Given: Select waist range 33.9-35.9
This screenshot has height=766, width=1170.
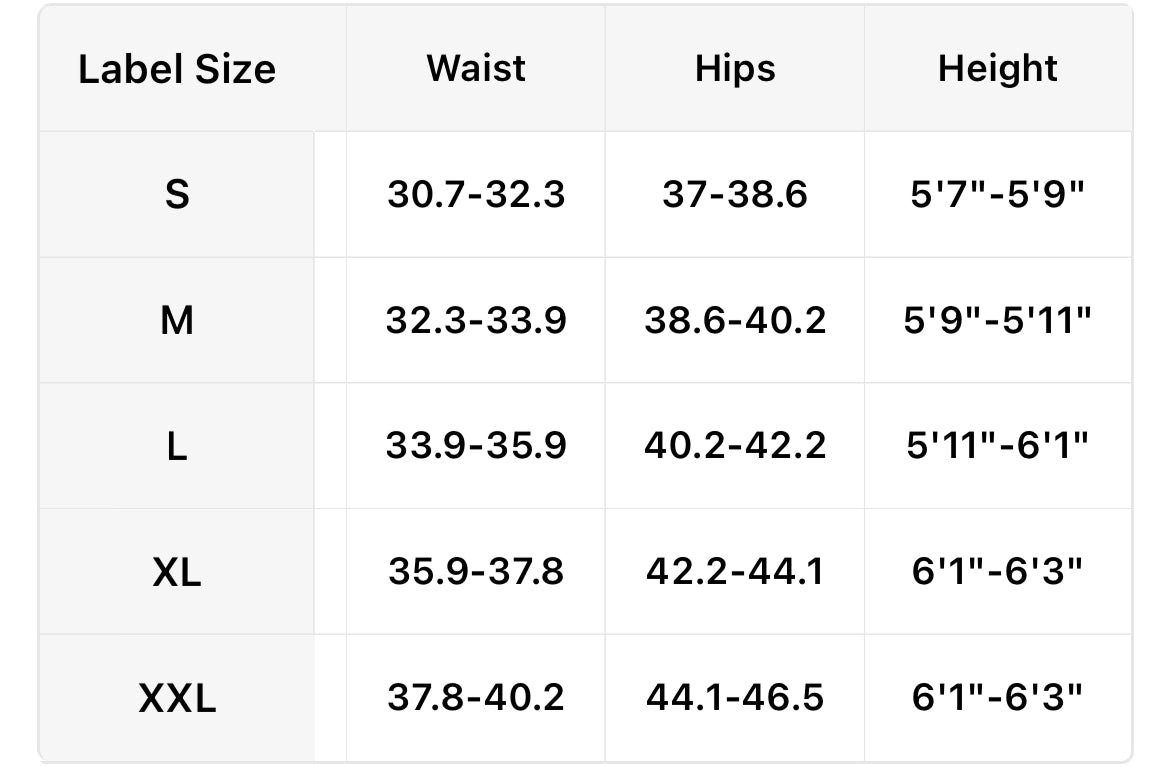Looking at the screenshot, I should pos(476,446).
